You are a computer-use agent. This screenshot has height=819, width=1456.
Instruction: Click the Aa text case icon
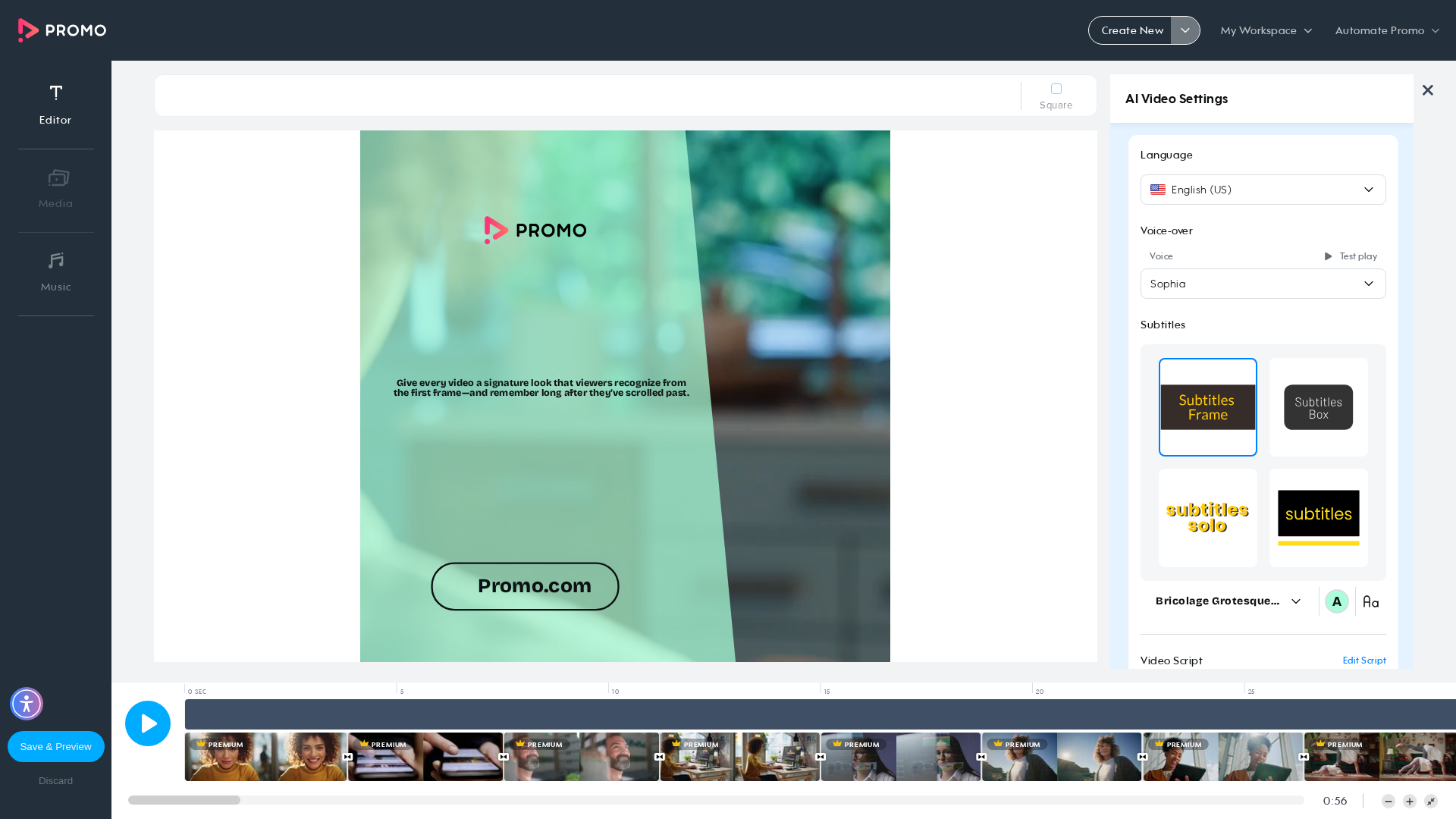(1371, 601)
